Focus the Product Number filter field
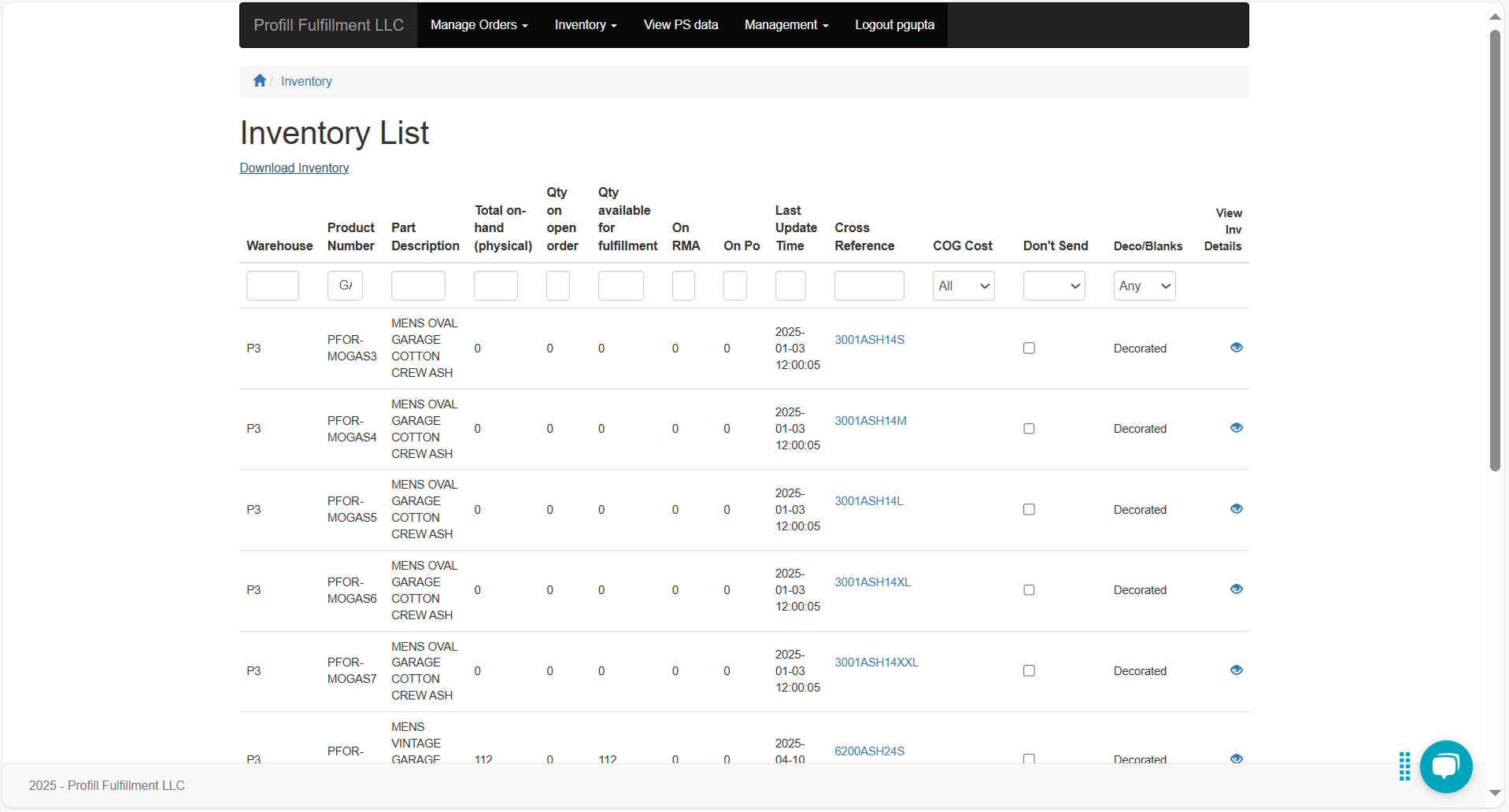This screenshot has width=1509, height=812. point(345,286)
